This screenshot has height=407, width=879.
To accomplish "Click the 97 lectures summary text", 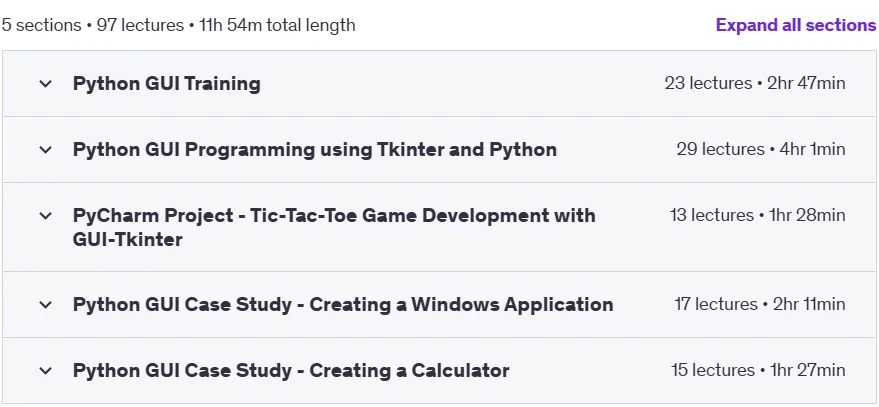I will (x=140, y=25).
